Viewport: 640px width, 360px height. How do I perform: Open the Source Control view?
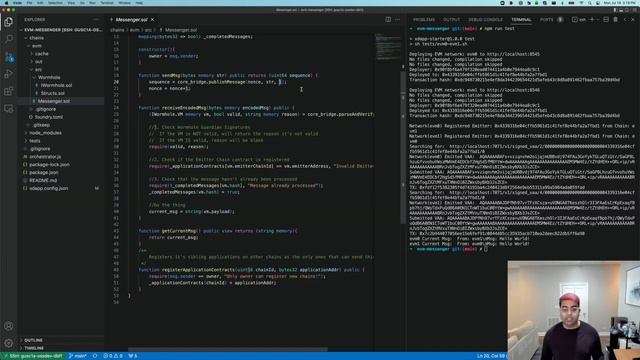click(9, 57)
